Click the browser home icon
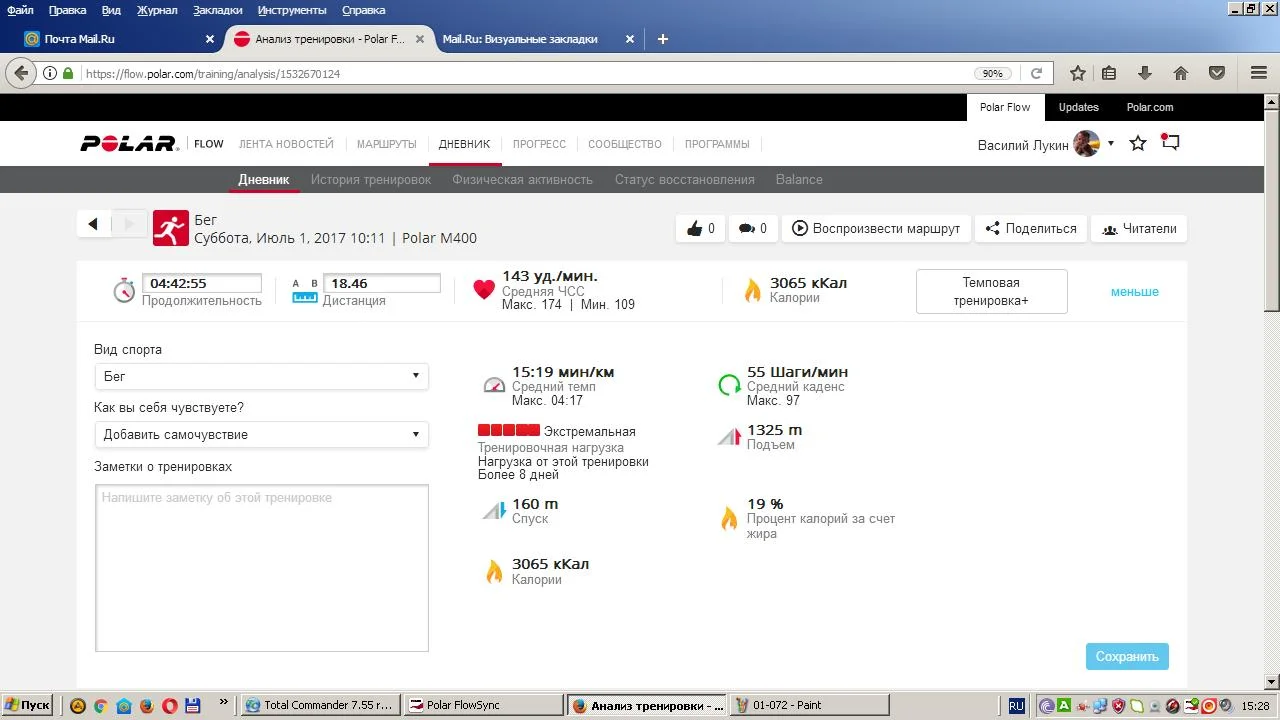 tap(1181, 73)
